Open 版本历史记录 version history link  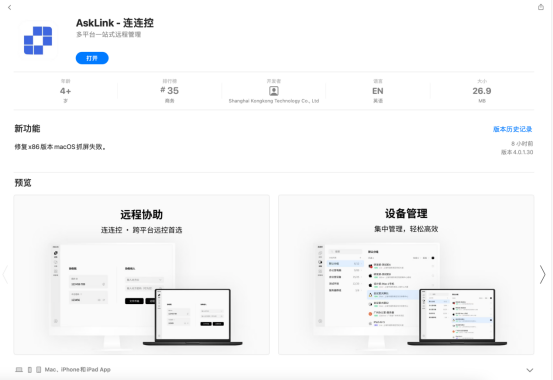(512, 129)
